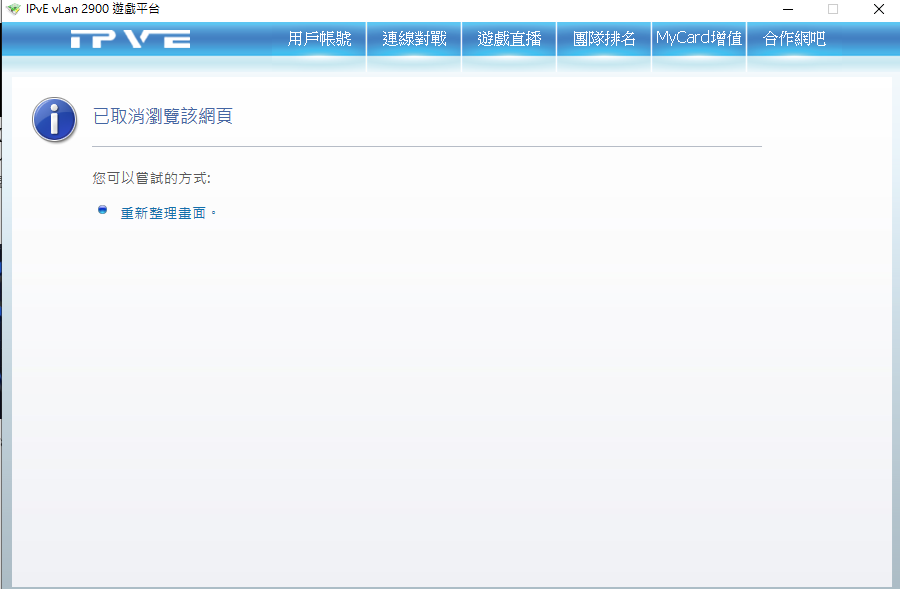Click the app icon in title bar
Screen dimensions: 900x589
[13, 9]
